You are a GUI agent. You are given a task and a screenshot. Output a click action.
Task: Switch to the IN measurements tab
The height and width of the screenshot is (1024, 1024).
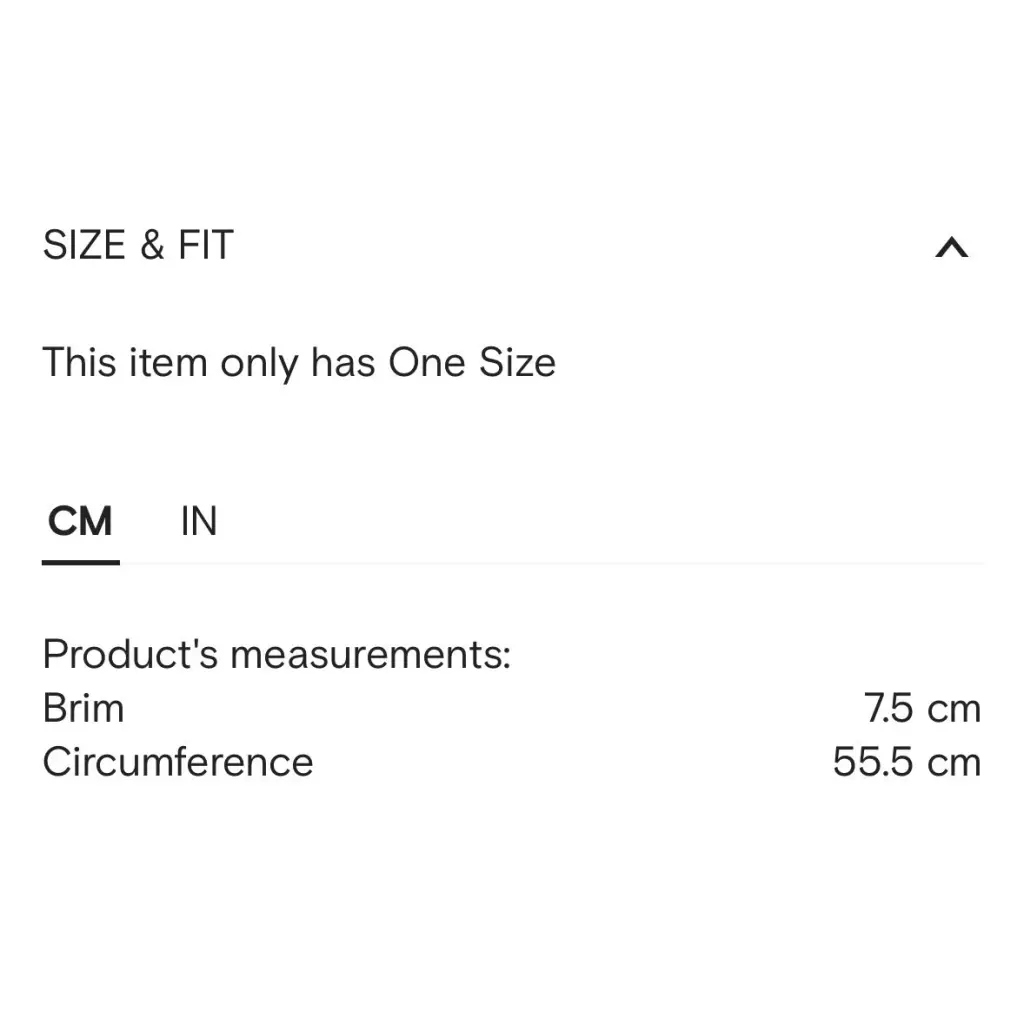tap(198, 521)
